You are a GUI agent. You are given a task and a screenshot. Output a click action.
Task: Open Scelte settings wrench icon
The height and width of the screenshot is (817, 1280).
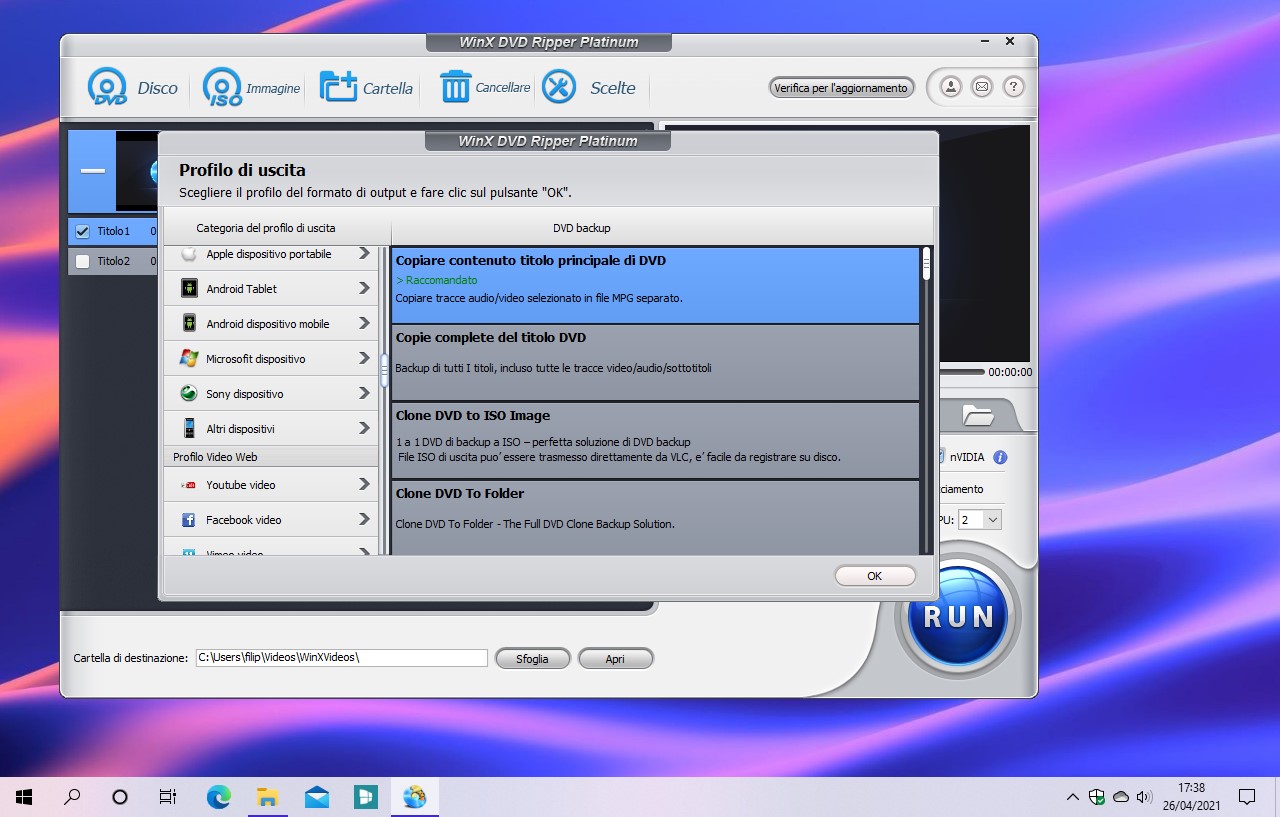tap(559, 87)
